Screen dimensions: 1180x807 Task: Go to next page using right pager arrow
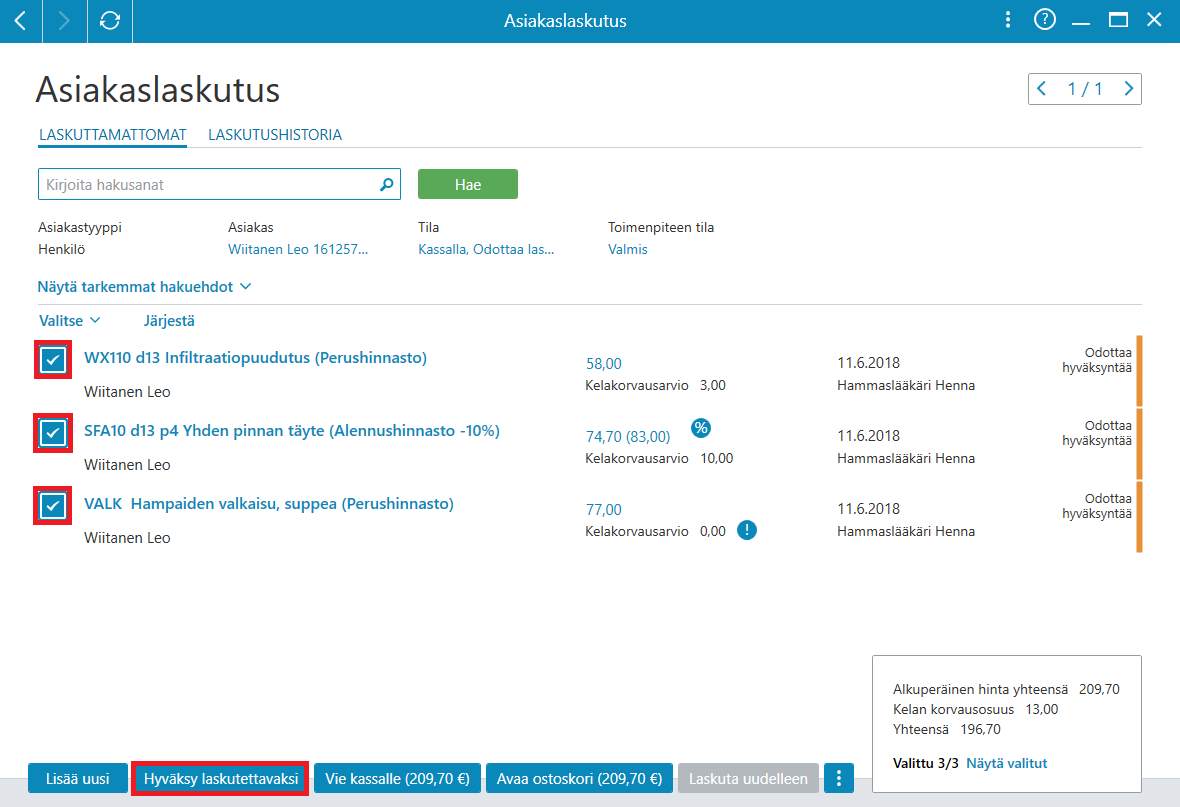1128,89
